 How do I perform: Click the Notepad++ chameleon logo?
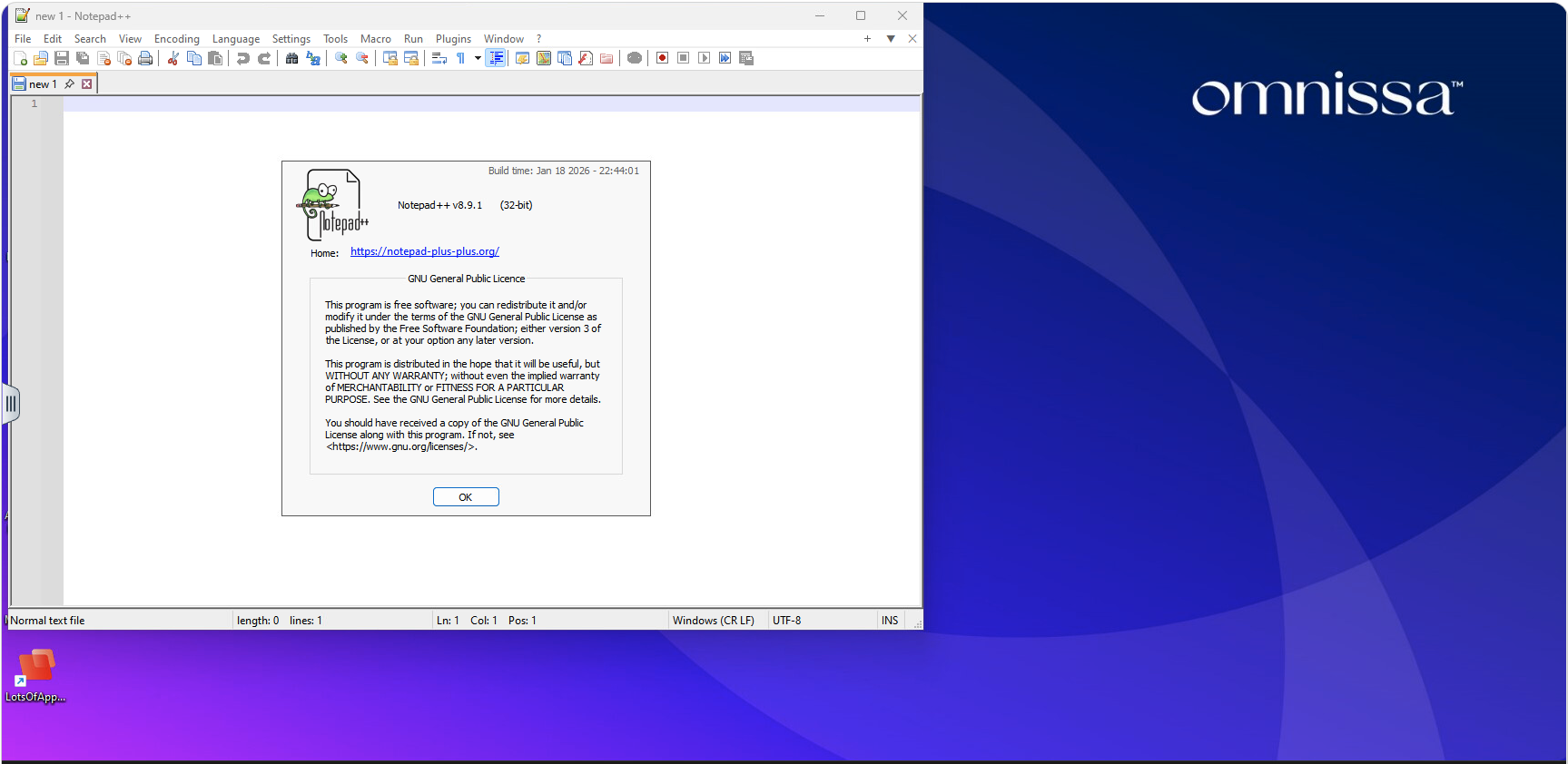point(333,204)
